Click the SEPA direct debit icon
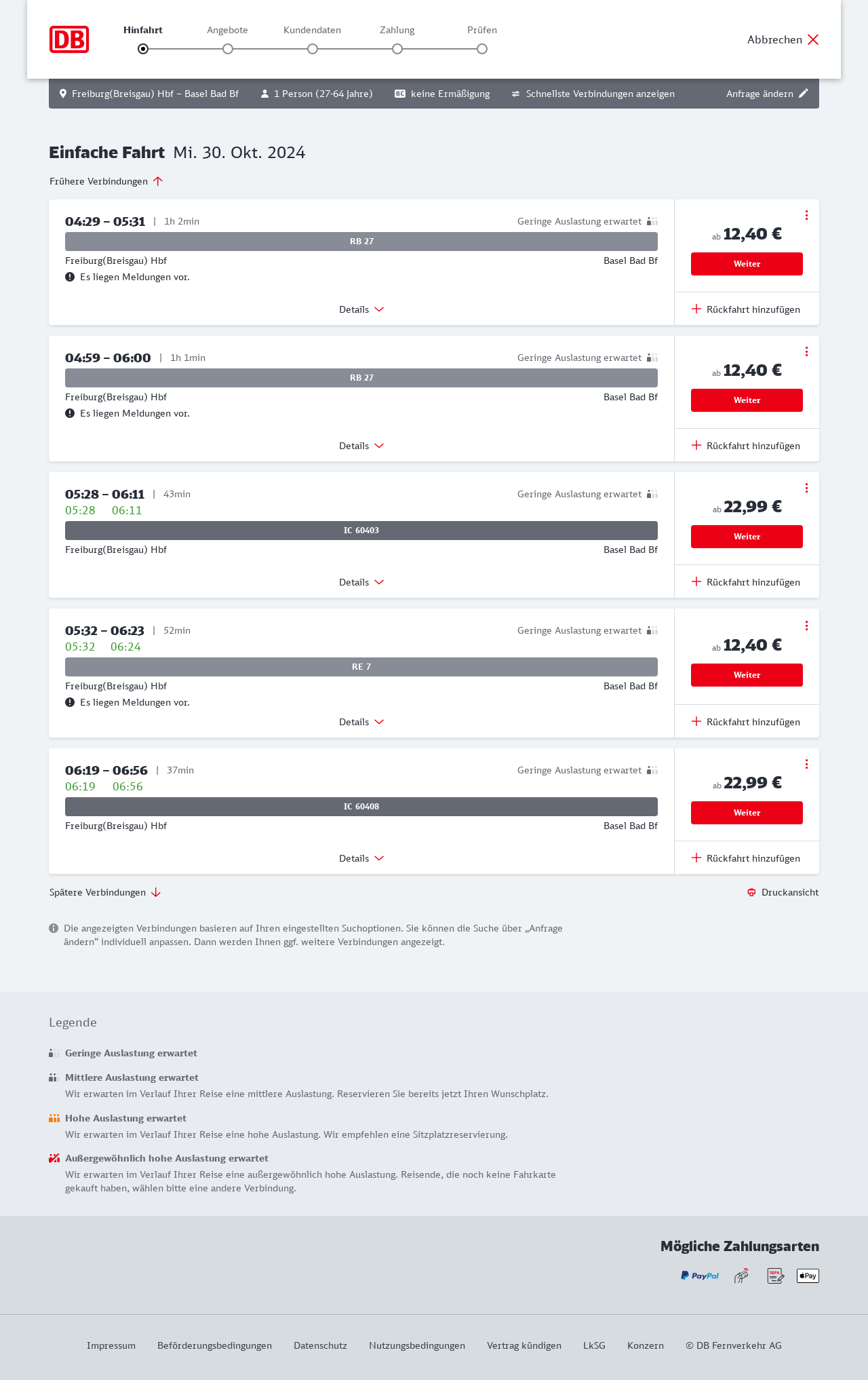The height and width of the screenshot is (1380, 868). tap(775, 1276)
